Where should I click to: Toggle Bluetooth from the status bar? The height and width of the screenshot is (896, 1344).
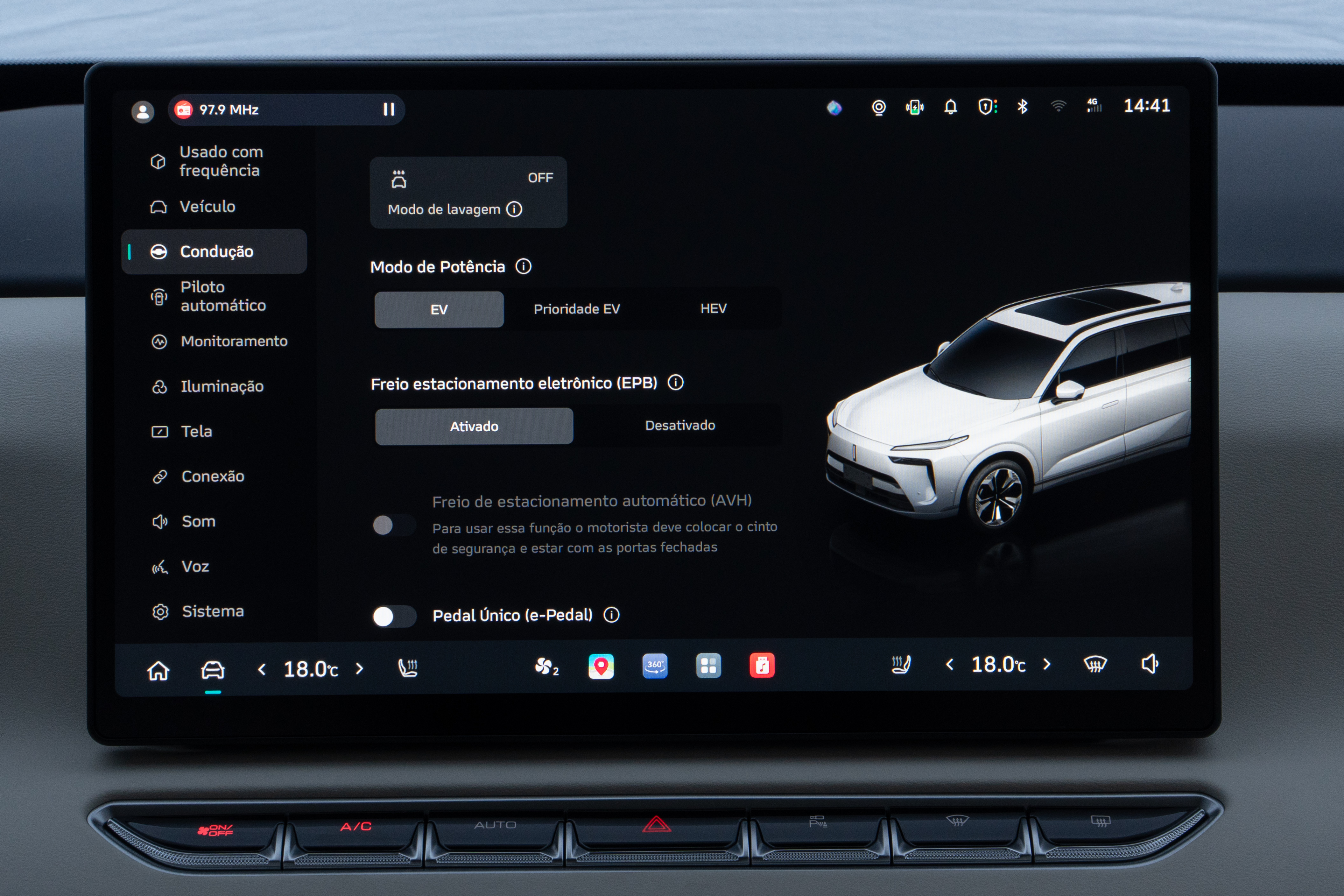click(x=1023, y=107)
